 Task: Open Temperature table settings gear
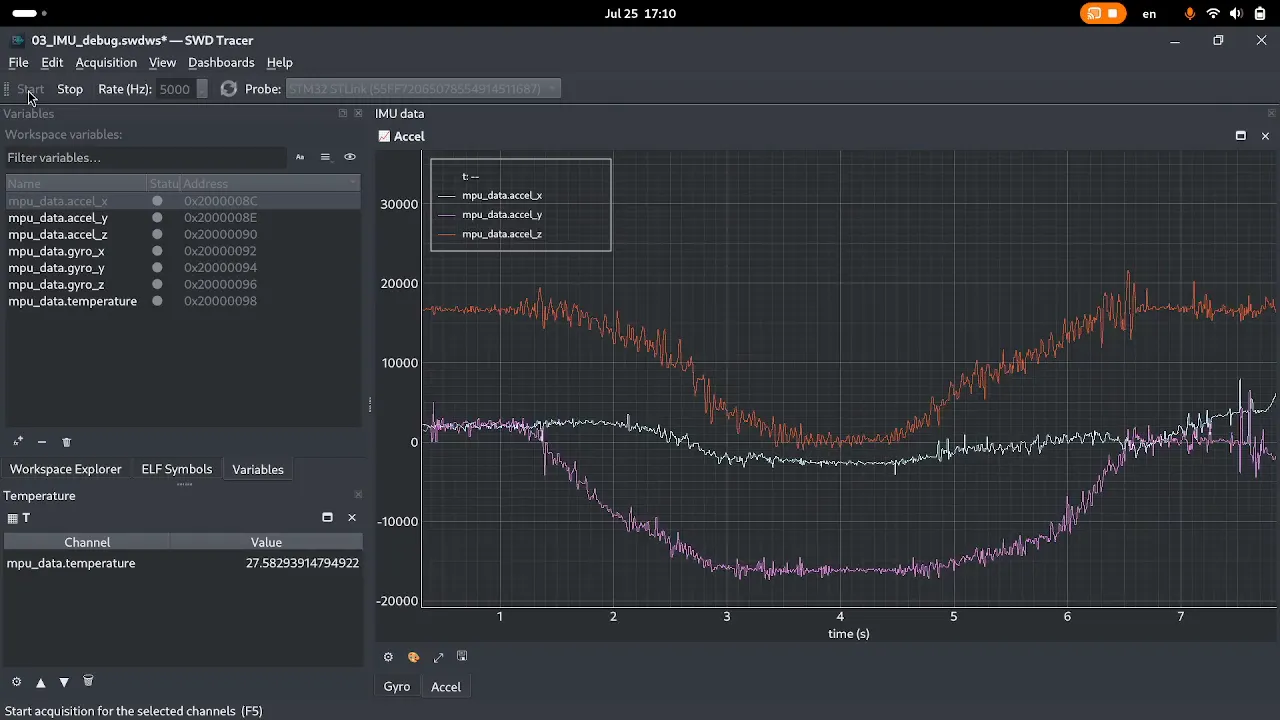click(16, 682)
